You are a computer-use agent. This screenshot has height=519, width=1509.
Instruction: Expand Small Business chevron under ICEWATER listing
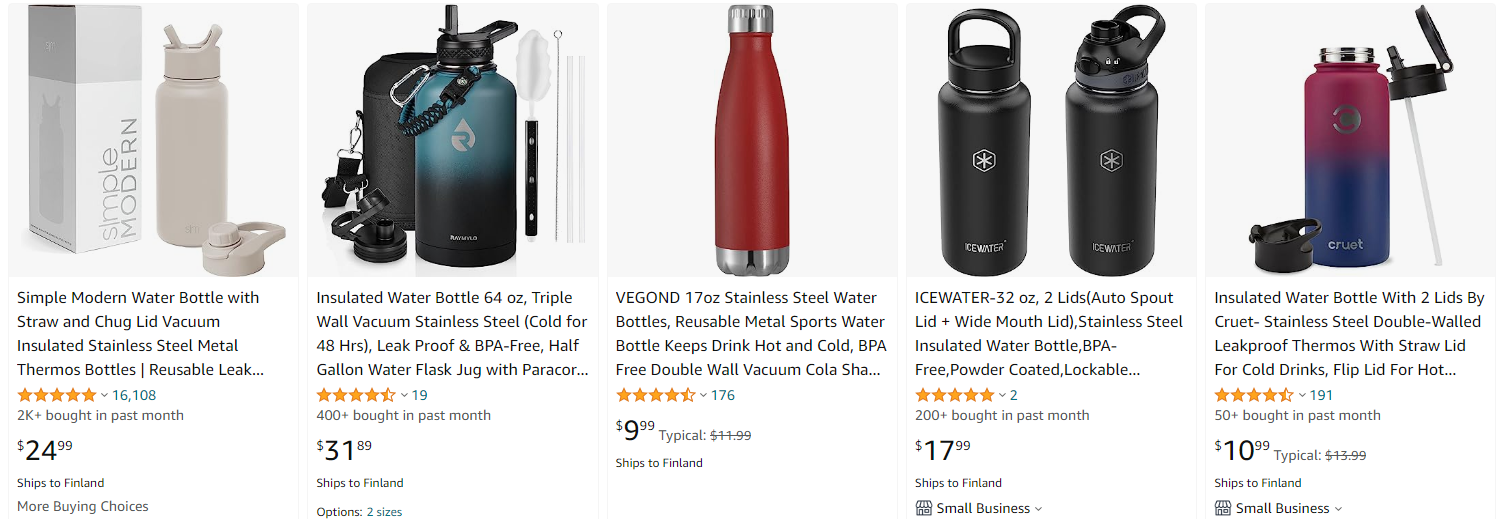[x=1038, y=509]
